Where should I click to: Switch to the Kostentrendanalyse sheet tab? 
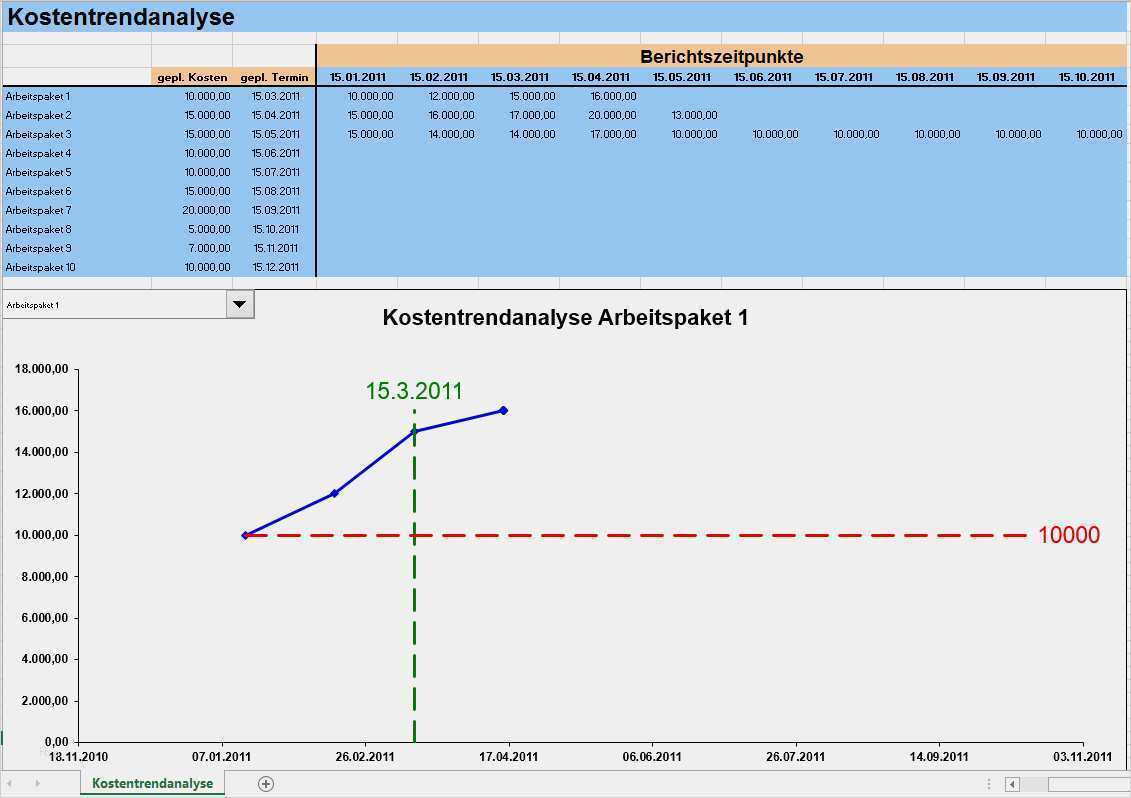(152, 784)
